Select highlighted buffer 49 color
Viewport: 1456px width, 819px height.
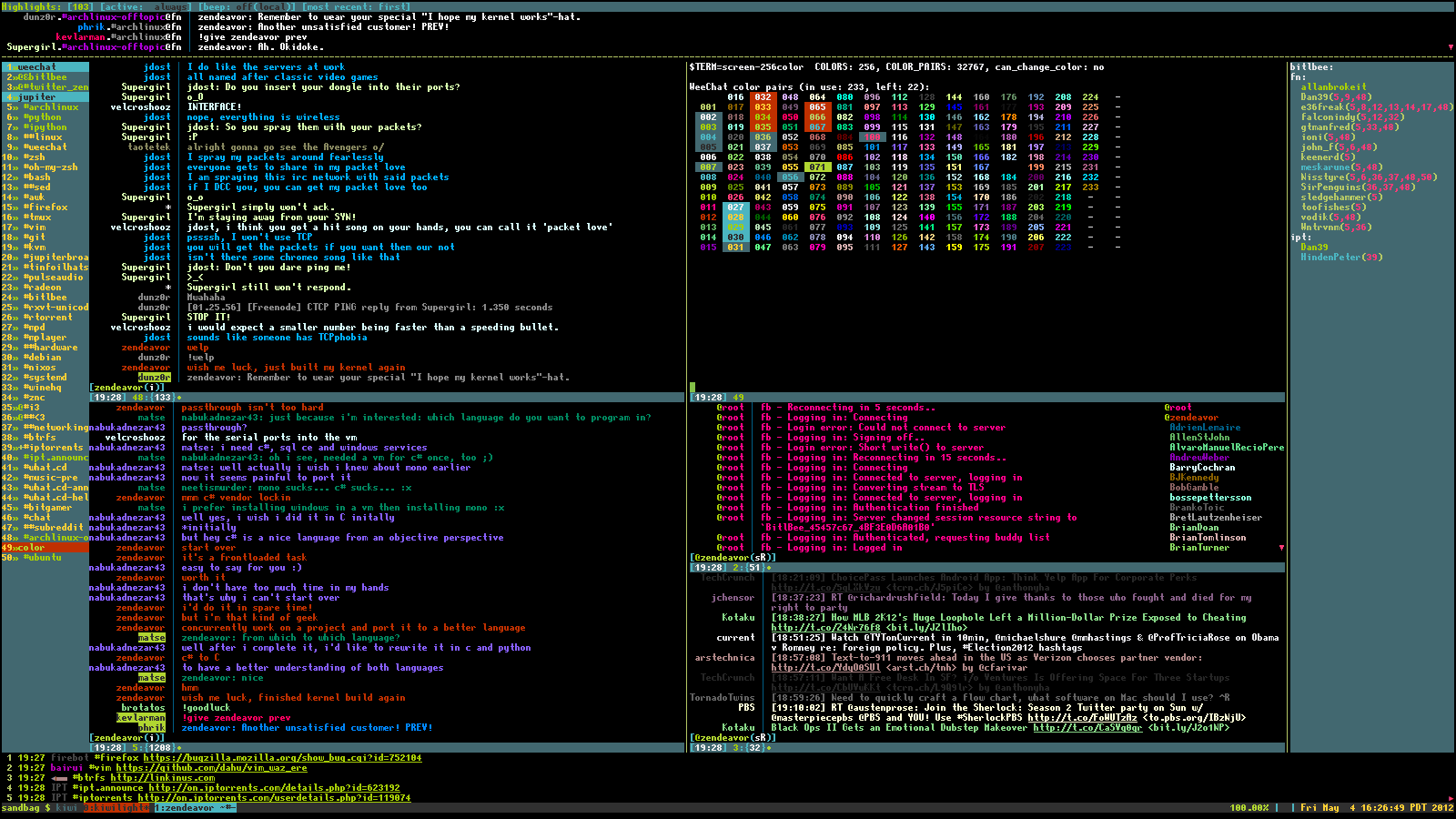tap(45, 548)
